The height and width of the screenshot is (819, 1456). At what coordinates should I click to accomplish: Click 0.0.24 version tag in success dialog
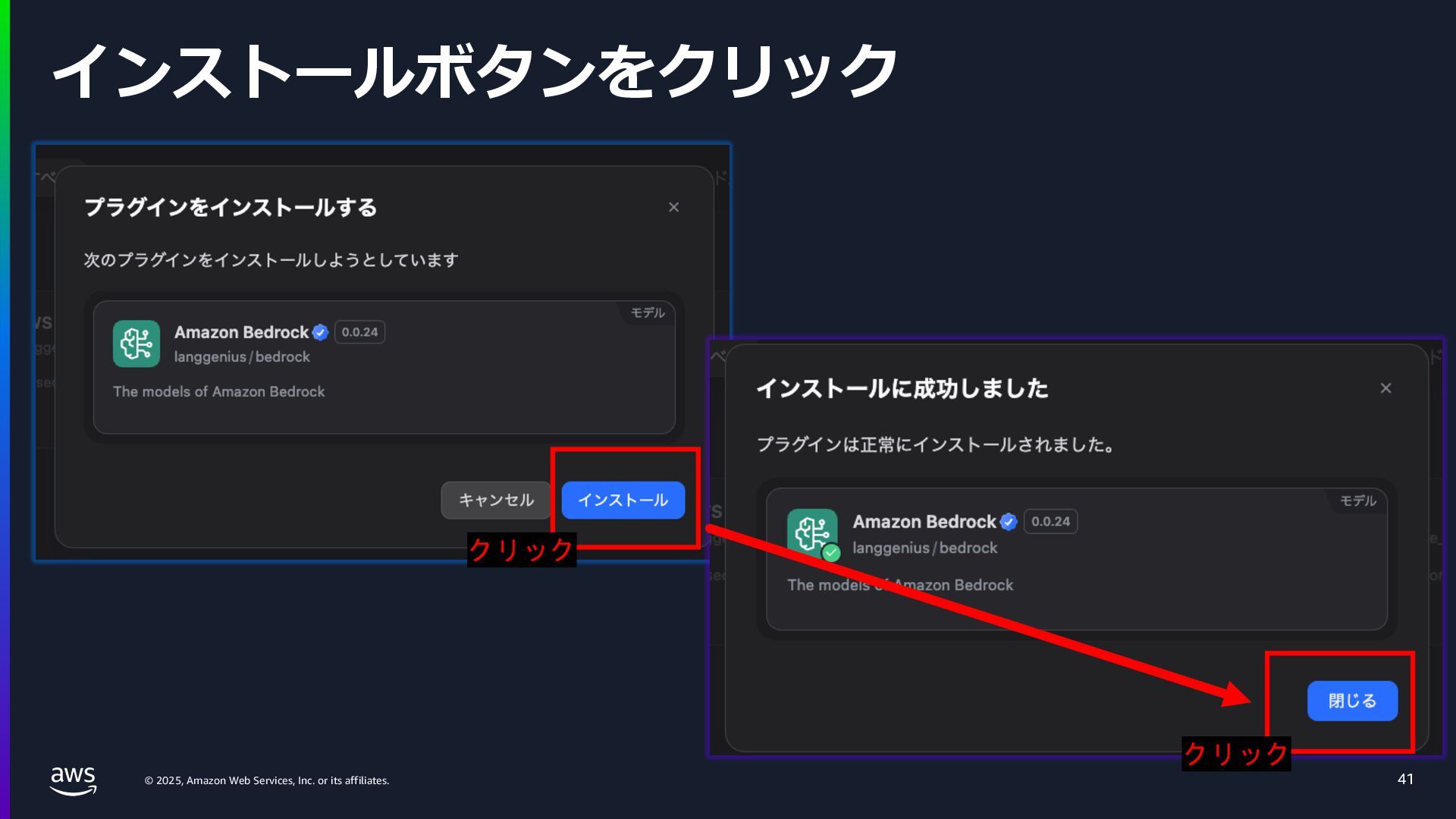click(x=1050, y=522)
